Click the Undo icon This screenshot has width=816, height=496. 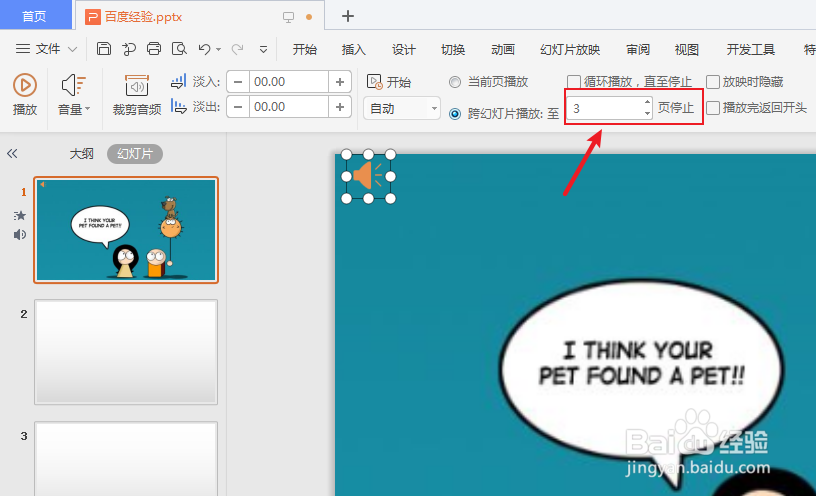click(204, 49)
